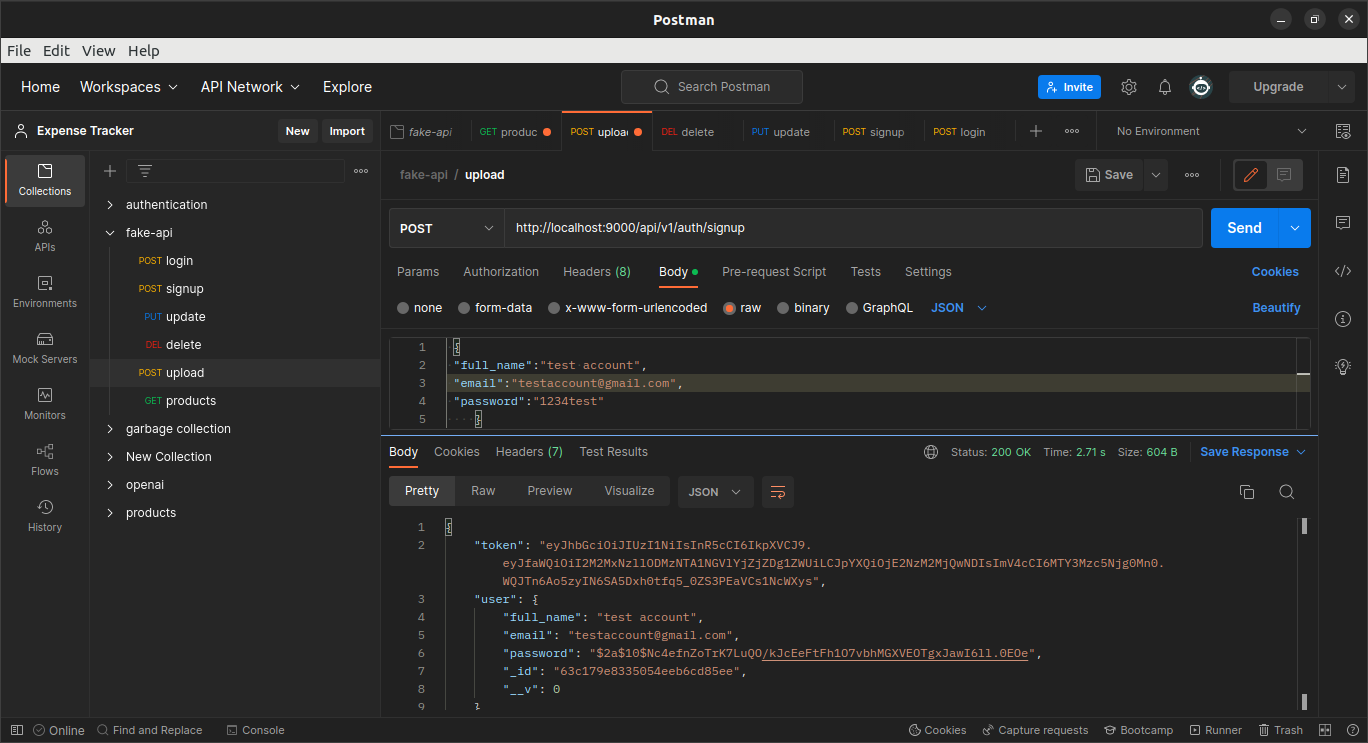This screenshot has height=743, width=1368.
Task: Open related requests lightbulb icon
Action: coord(1343,366)
